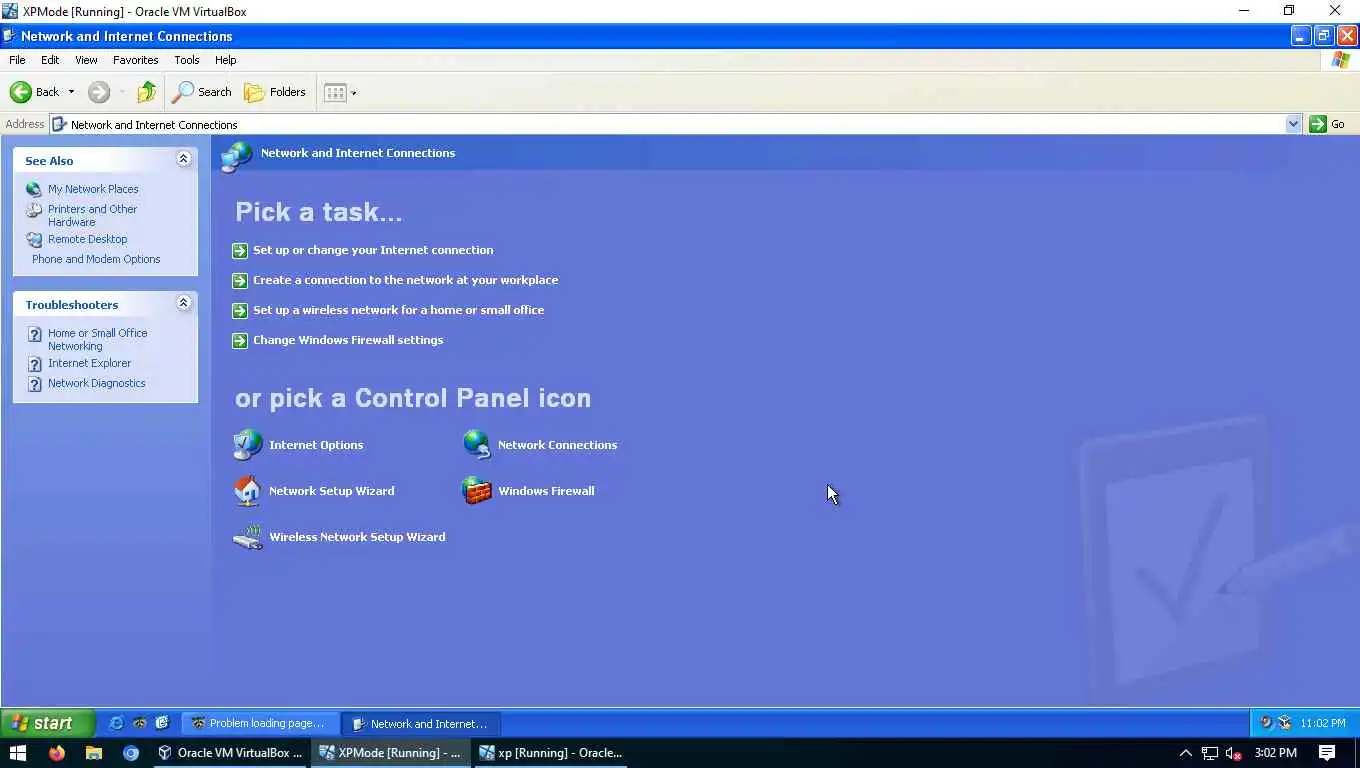Click the Network and Internet Connections header icon

[x=237, y=156]
